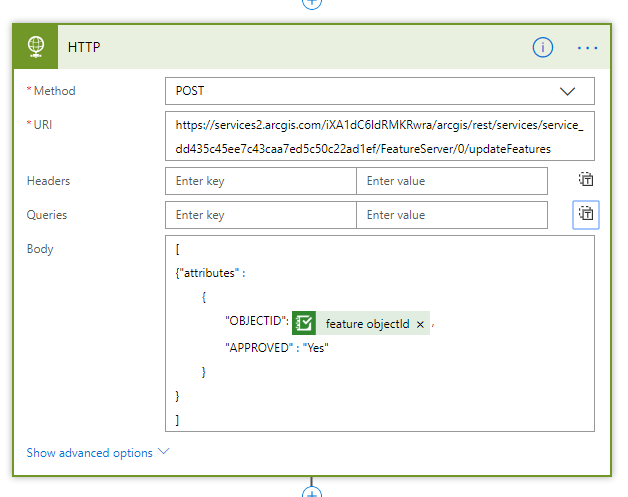The height and width of the screenshot is (497, 628).
Task: Remove the feature objectId token
Action: point(420,324)
